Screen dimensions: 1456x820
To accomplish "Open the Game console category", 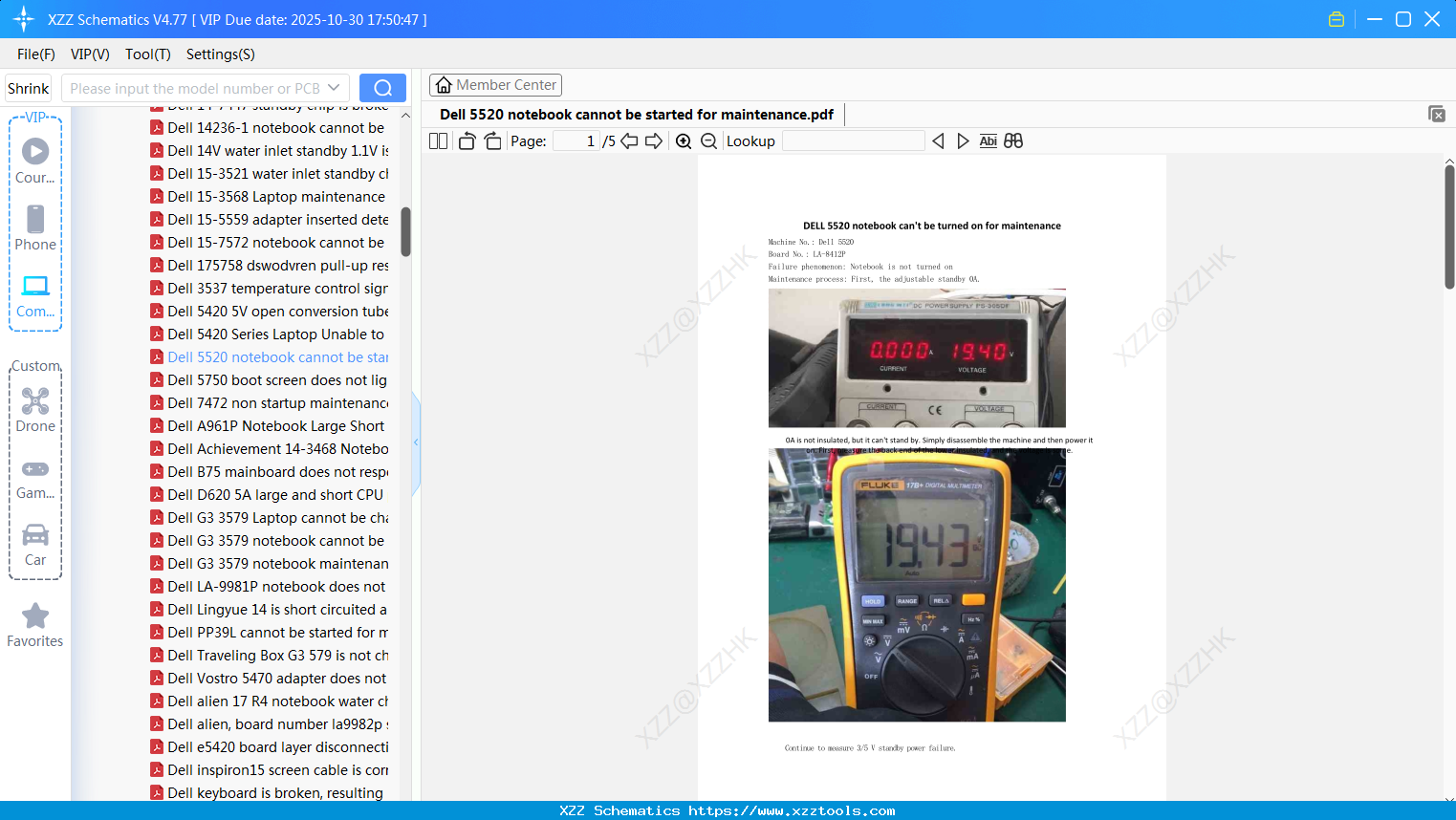I will 35,480.
